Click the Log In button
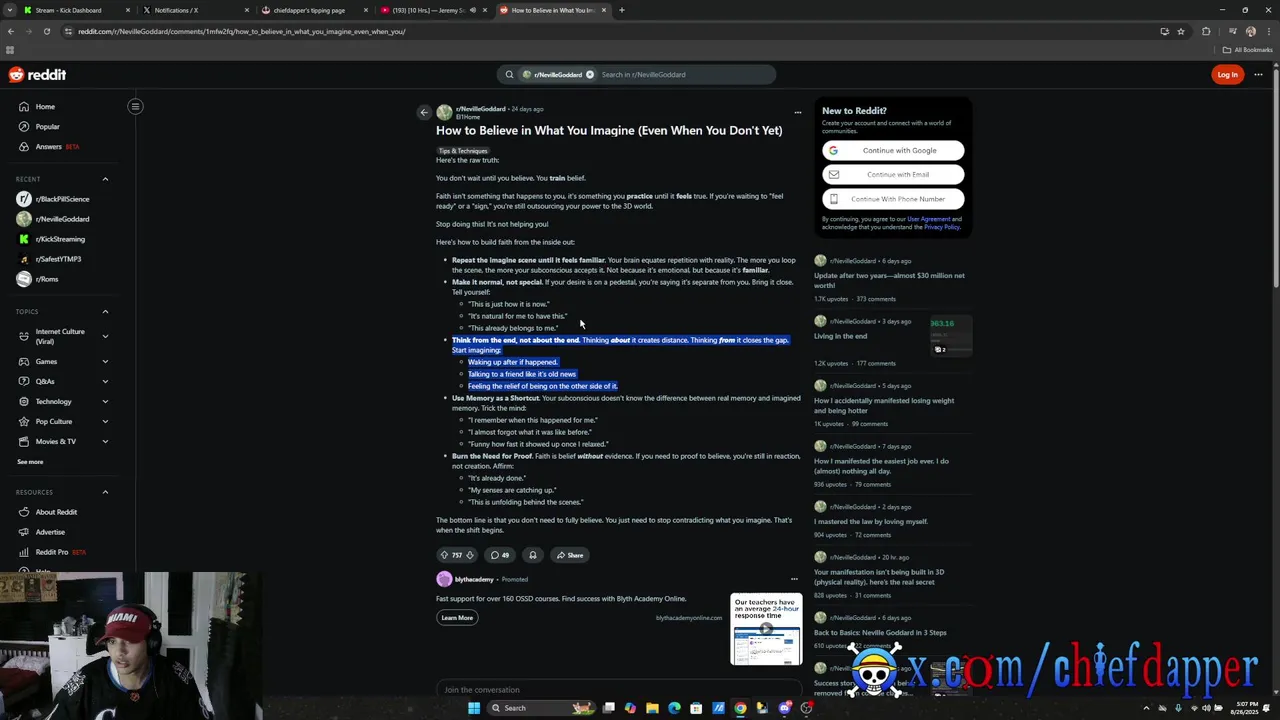 coord(1227,74)
